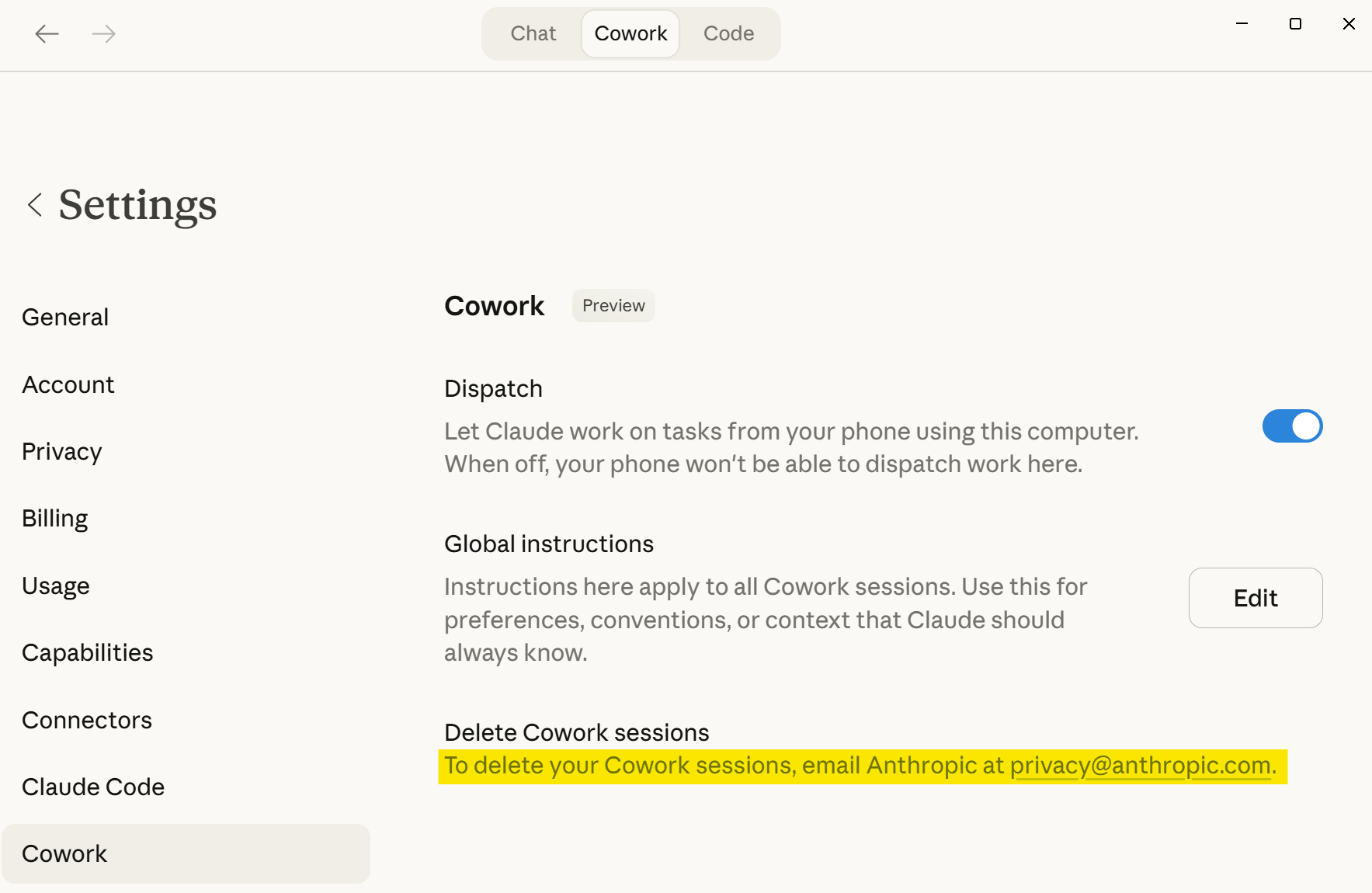Viewport: 1372px width, 893px height.
Task: Switch to the Chat tab
Action: point(533,33)
